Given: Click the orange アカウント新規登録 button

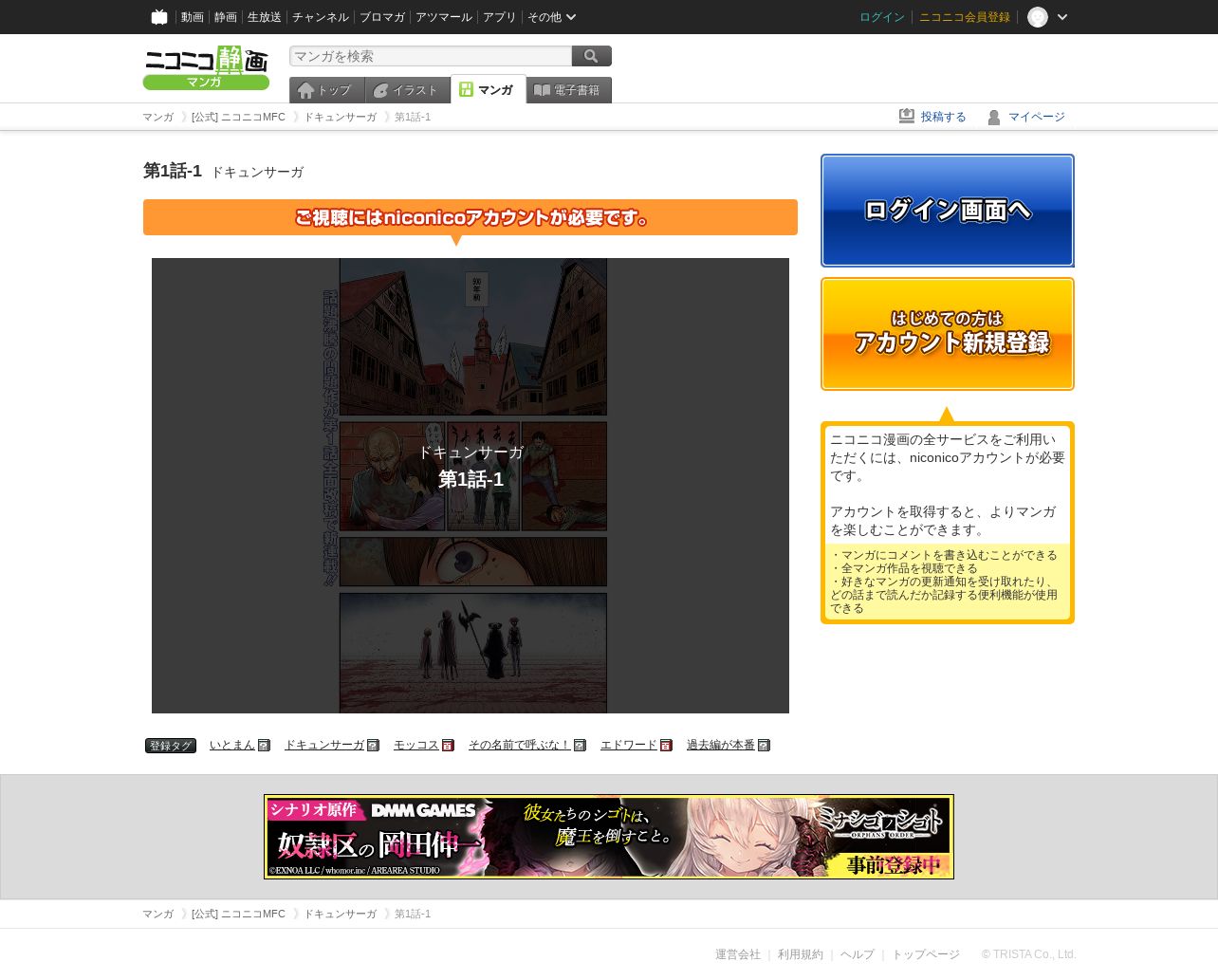Looking at the screenshot, I should coord(948,334).
